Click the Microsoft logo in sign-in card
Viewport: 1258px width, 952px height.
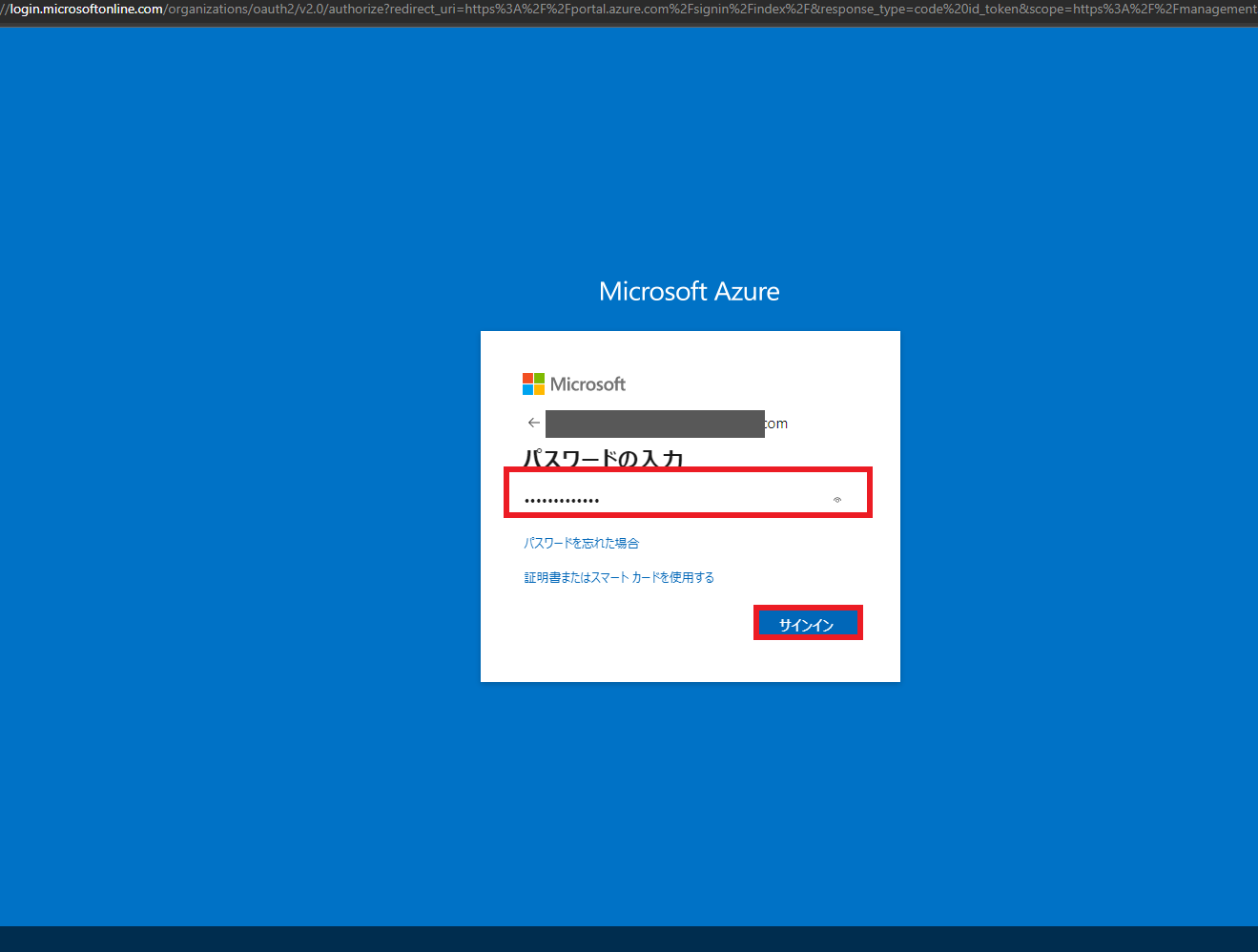tap(574, 383)
